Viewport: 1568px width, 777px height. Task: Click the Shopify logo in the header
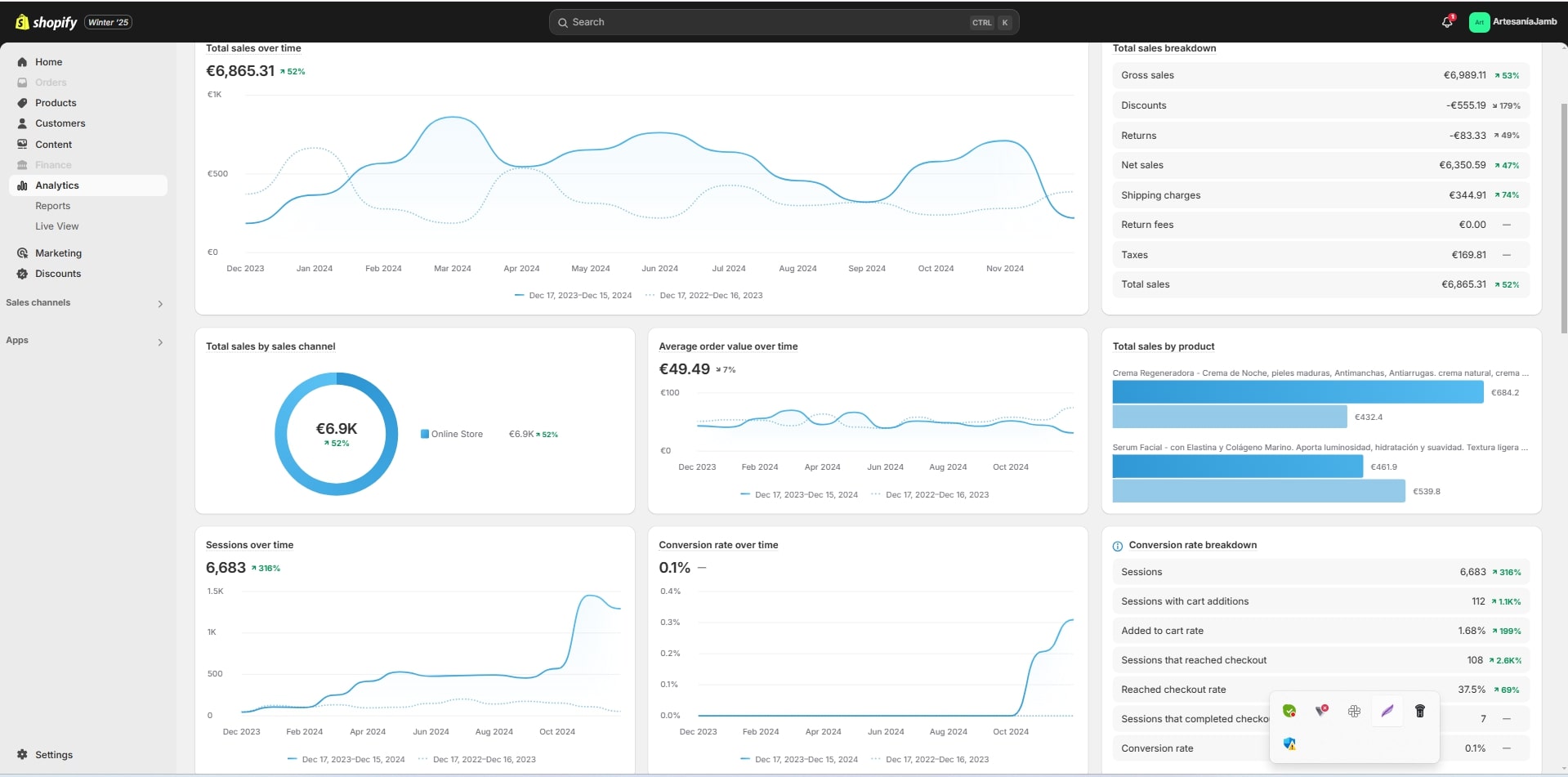[46, 22]
